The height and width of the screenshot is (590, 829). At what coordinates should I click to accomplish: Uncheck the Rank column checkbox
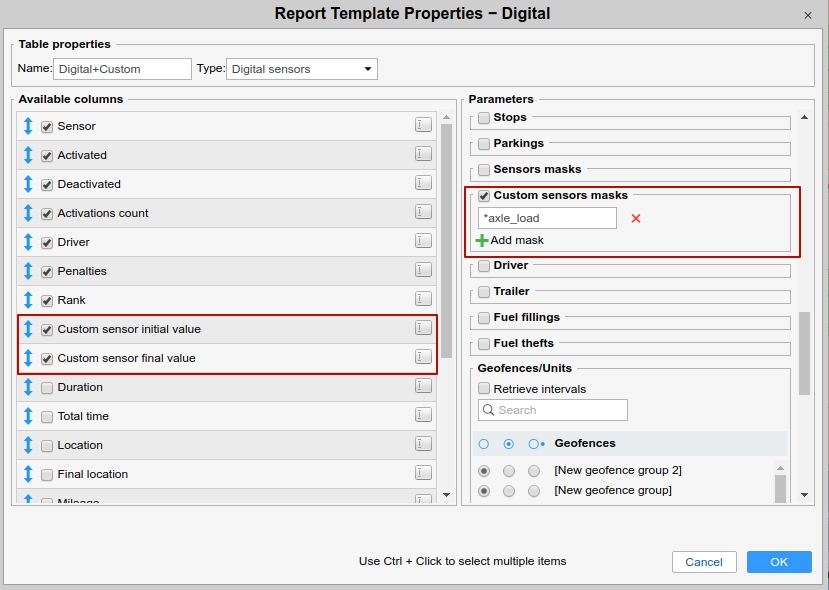click(x=47, y=300)
